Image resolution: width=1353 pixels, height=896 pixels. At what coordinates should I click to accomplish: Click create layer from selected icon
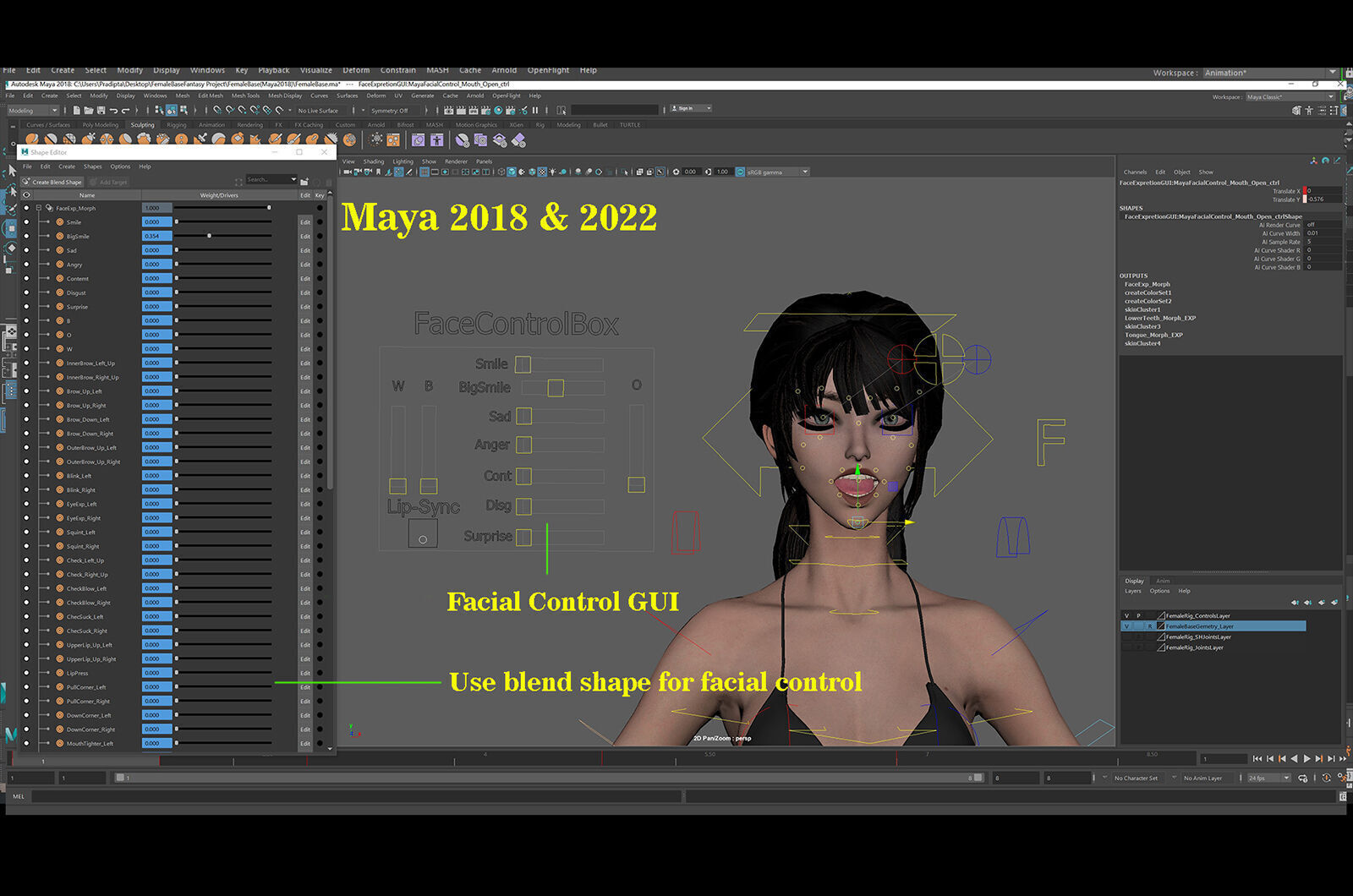tap(1334, 602)
